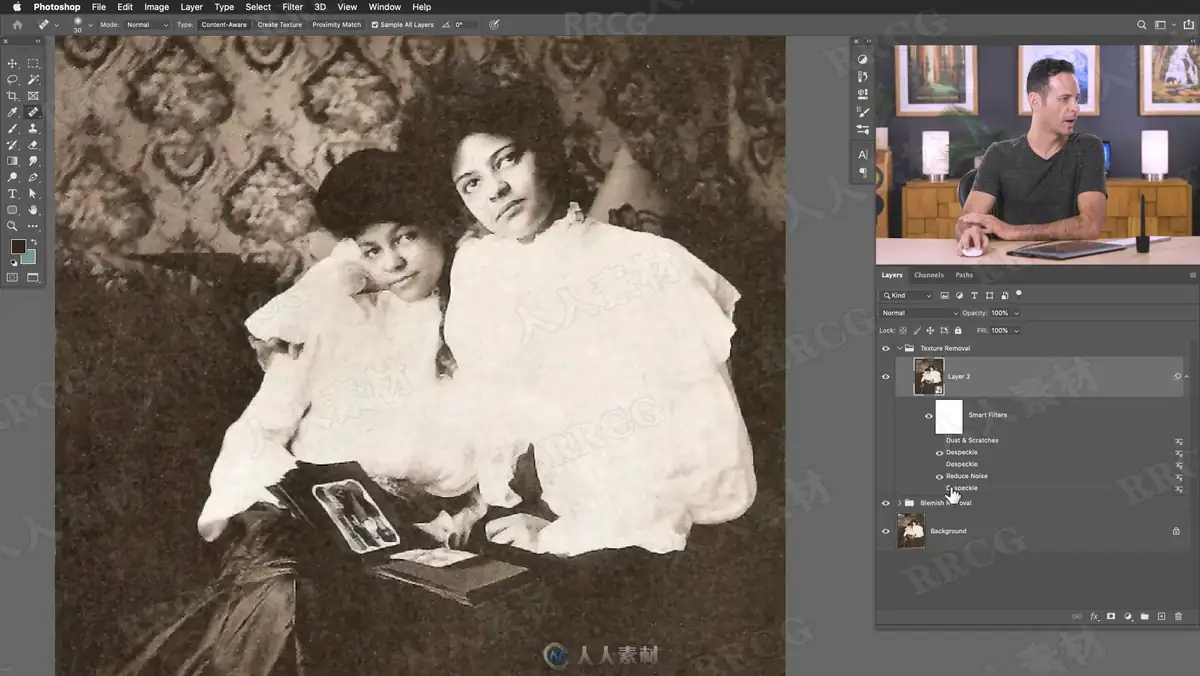Select the Smudge tool
The height and width of the screenshot is (676, 1200).
pos(33,160)
